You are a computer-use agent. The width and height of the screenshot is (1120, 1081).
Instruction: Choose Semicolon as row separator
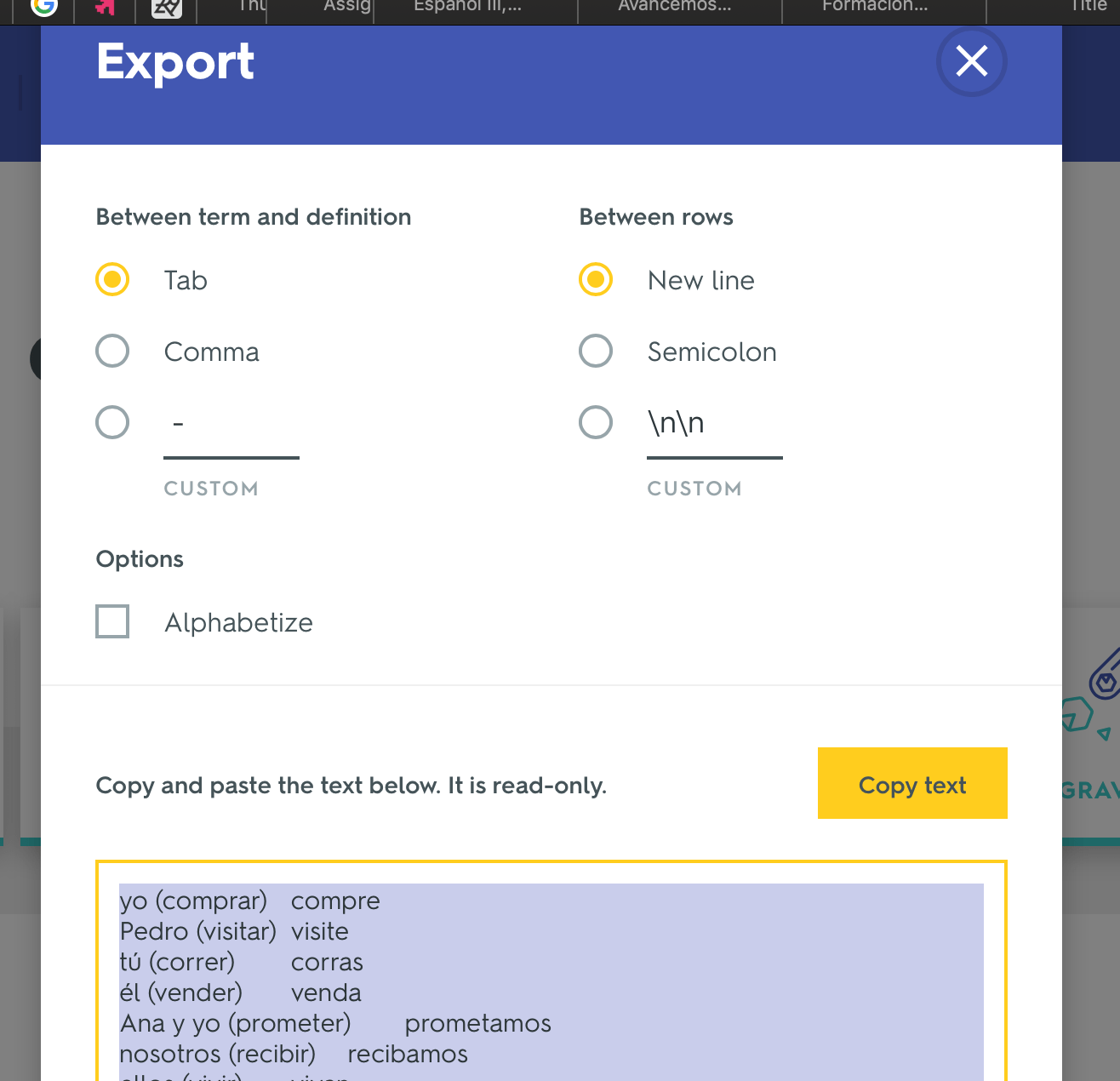point(595,351)
